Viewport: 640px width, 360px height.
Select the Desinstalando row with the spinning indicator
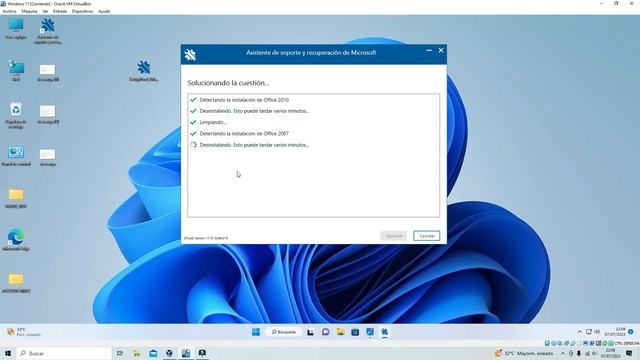click(x=313, y=145)
